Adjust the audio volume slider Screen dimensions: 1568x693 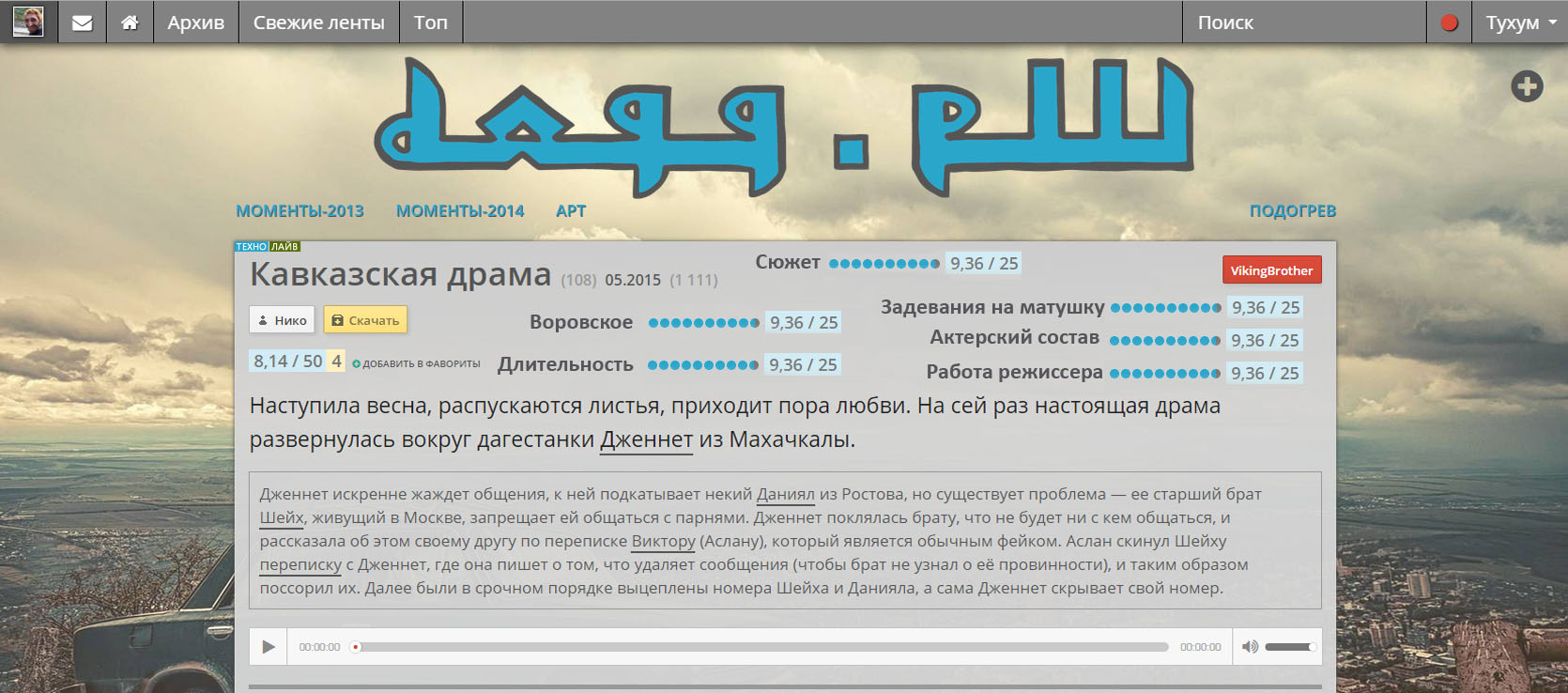[1290, 647]
